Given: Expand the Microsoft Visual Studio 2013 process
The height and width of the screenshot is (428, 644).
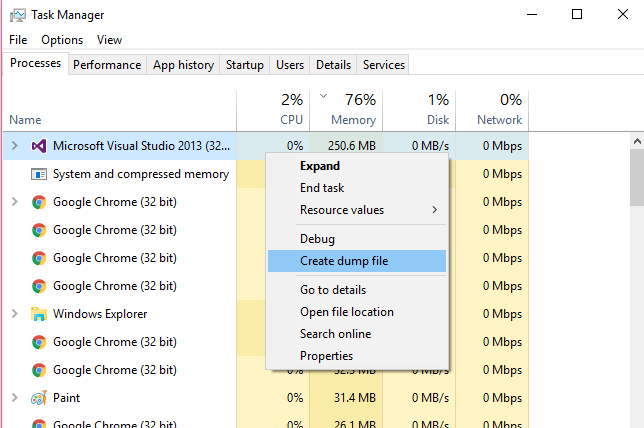Looking at the screenshot, I should [15, 146].
